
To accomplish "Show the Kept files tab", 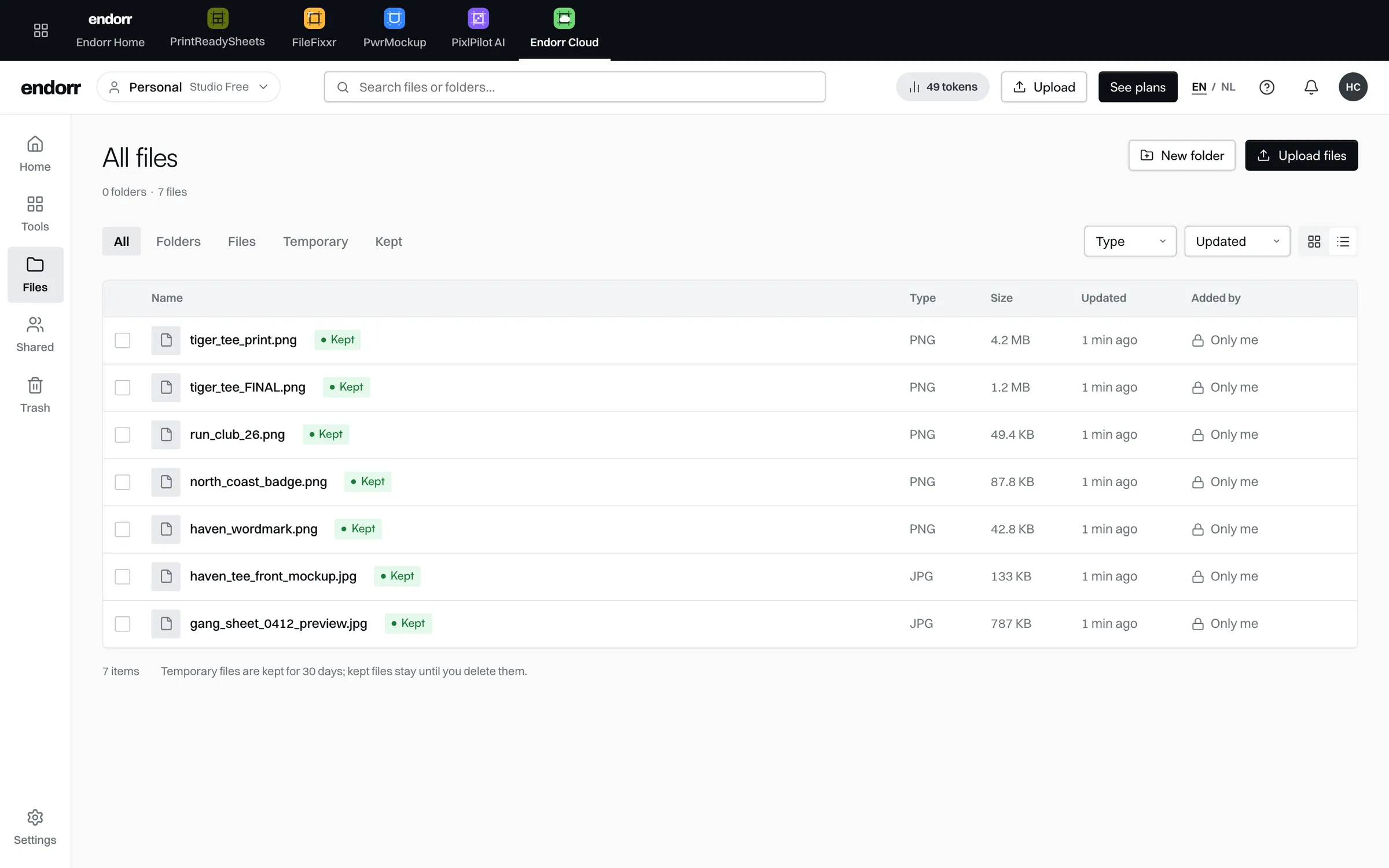I will [x=388, y=241].
